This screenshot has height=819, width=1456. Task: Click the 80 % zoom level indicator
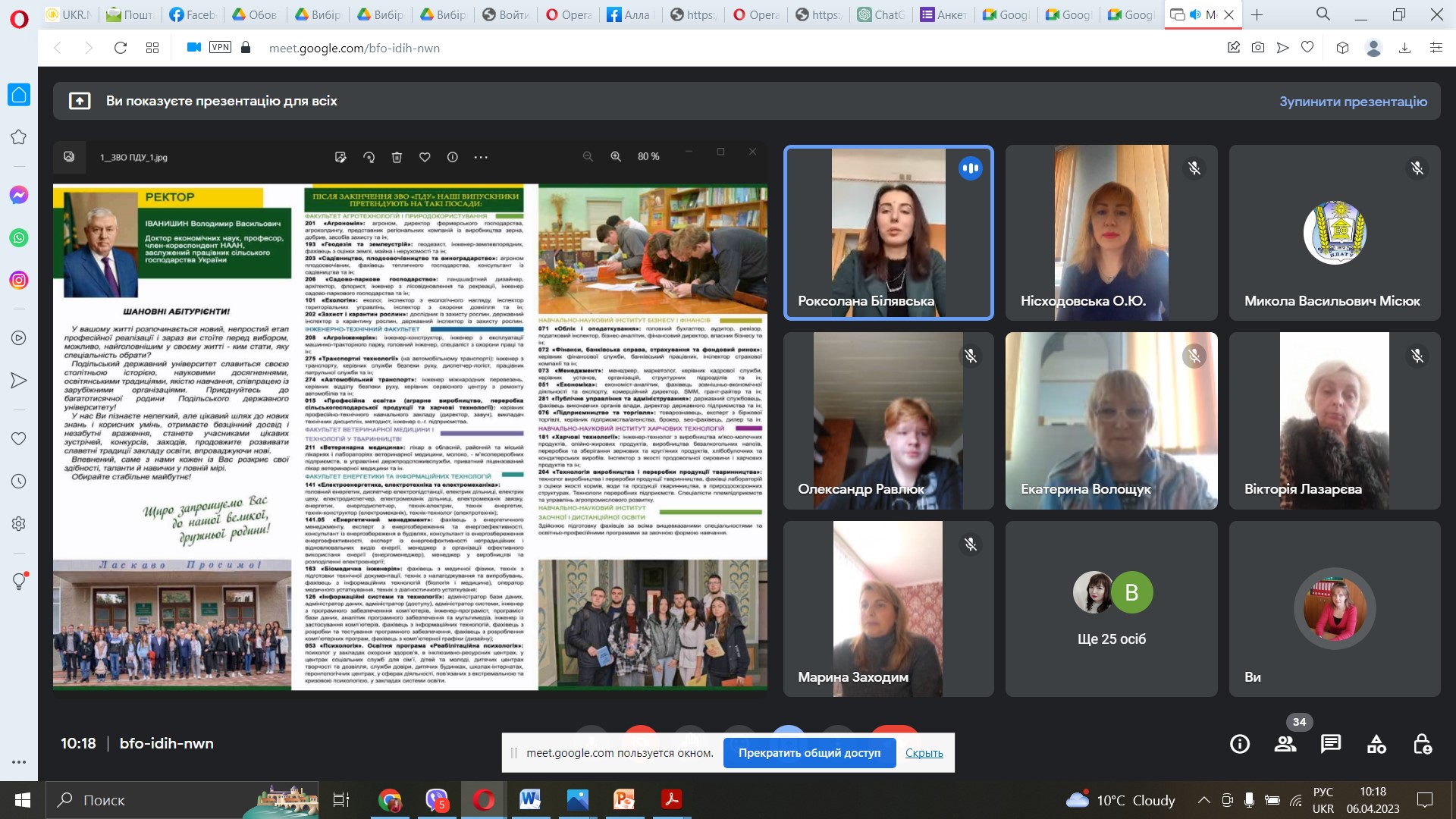[x=648, y=157]
